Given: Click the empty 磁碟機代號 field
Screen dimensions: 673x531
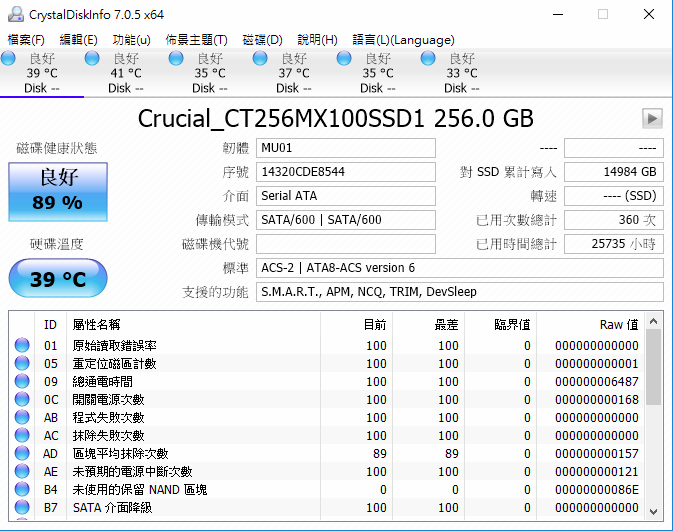Looking at the screenshot, I should [x=346, y=244].
